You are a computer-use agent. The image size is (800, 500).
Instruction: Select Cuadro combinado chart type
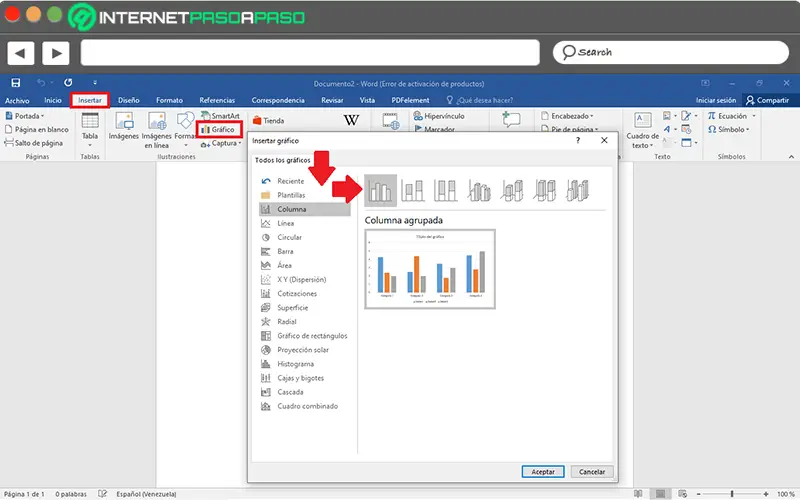coord(304,407)
